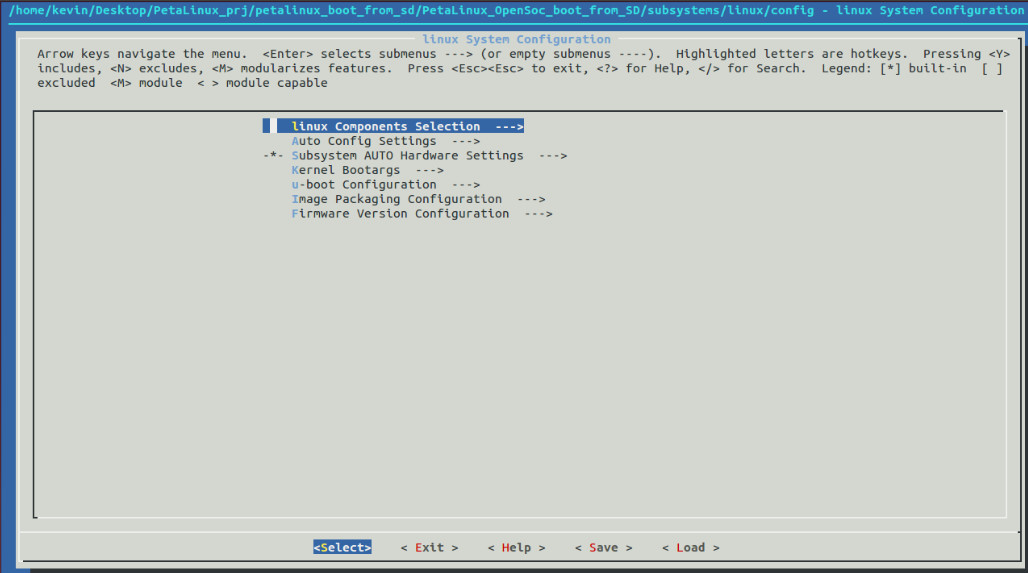The image size is (1028, 573).
Task: Open Auto Config Settings submenu
Action: (386, 141)
